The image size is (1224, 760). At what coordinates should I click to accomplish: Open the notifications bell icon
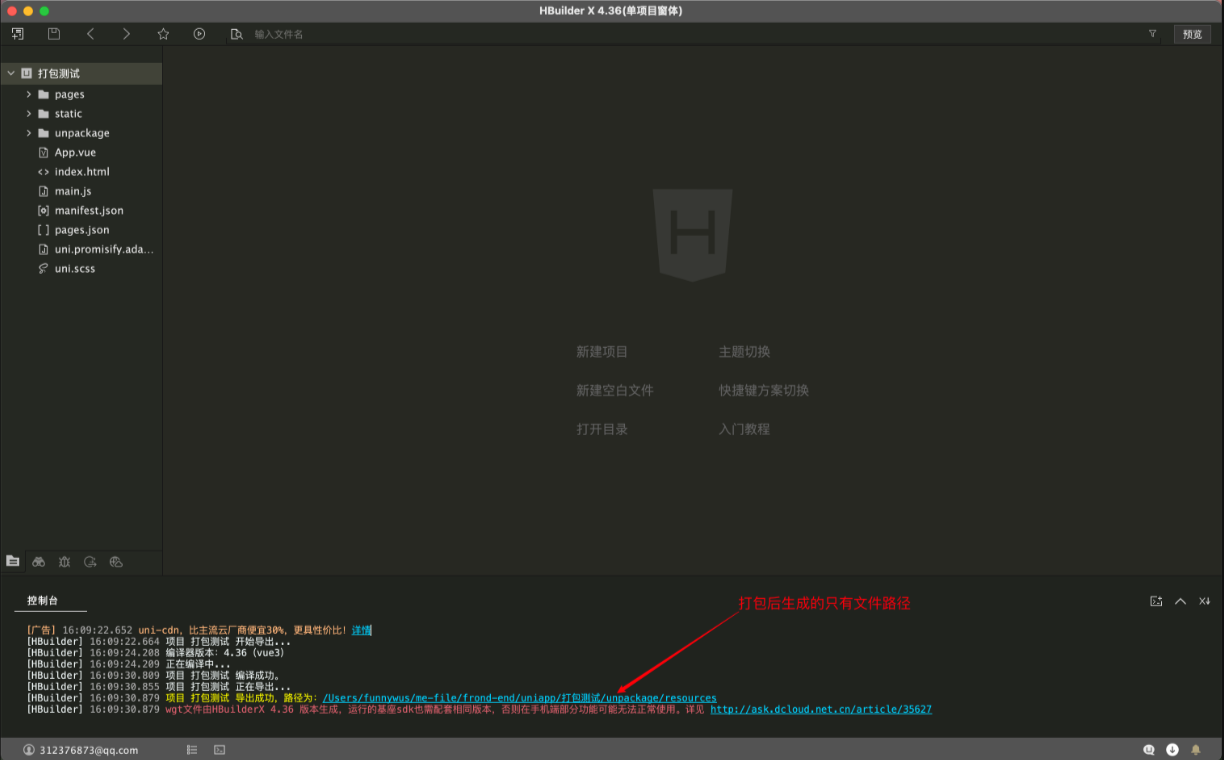click(1195, 749)
